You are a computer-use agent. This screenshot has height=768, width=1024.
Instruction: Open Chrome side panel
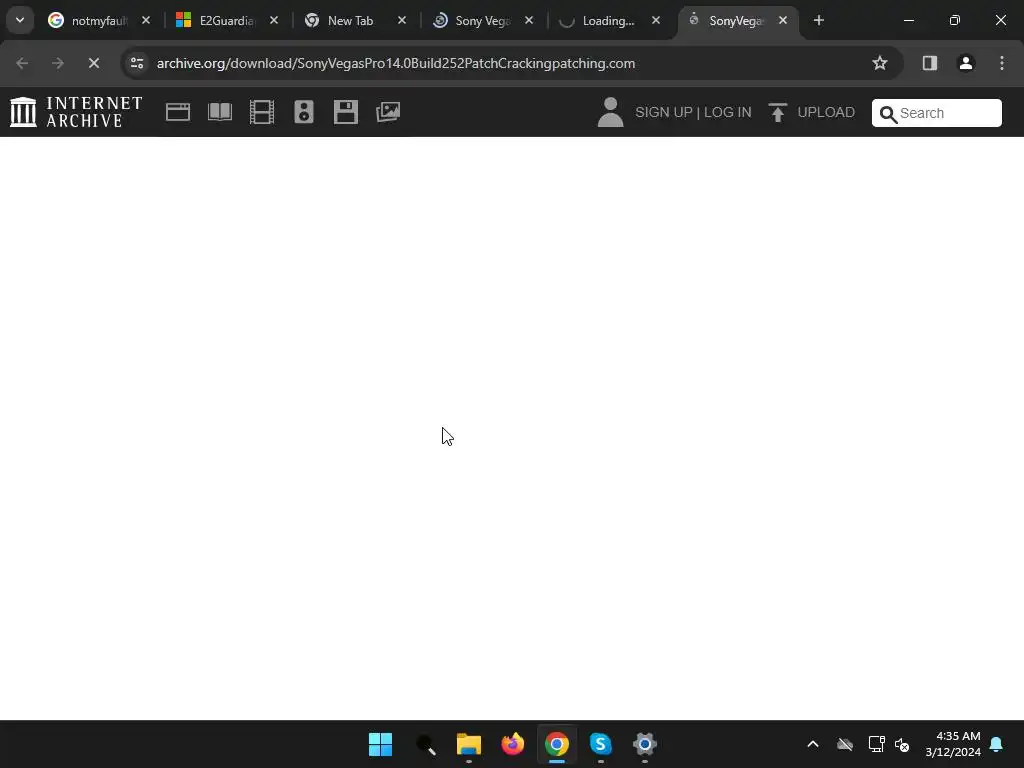929,63
